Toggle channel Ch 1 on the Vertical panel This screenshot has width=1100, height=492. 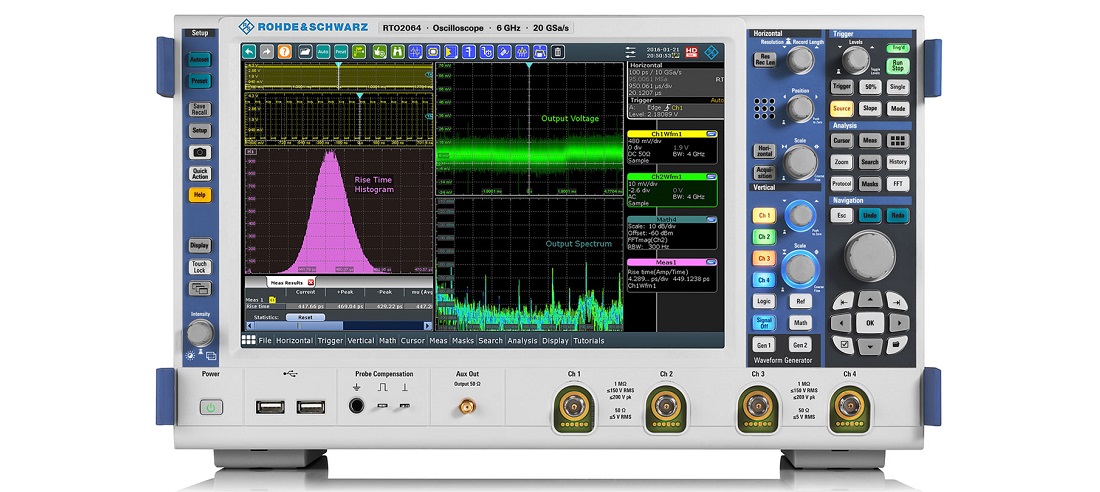764,215
